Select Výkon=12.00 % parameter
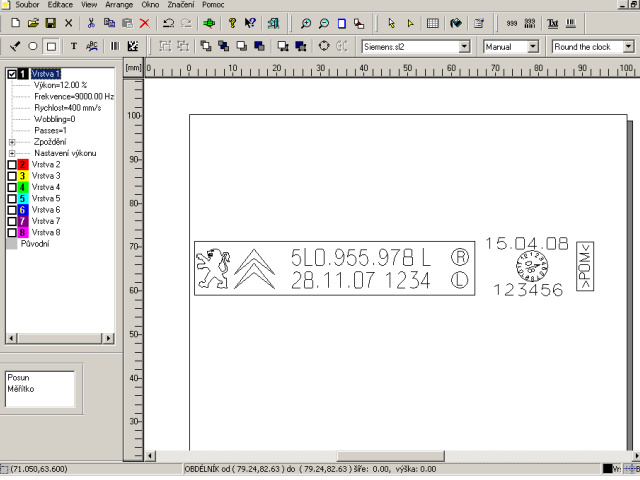This screenshot has width=640, height=480. (x=60, y=85)
